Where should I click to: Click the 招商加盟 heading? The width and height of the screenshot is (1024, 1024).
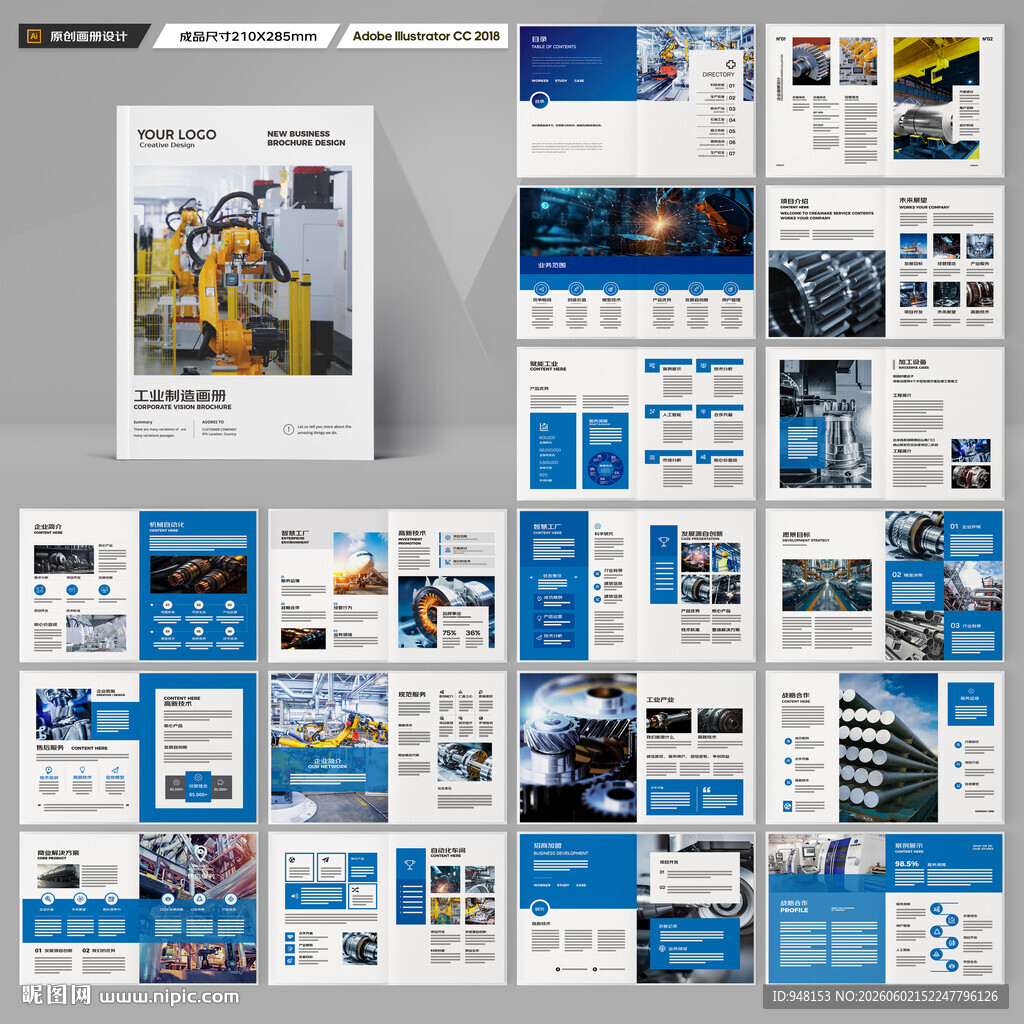pyautogui.click(x=547, y=845)
